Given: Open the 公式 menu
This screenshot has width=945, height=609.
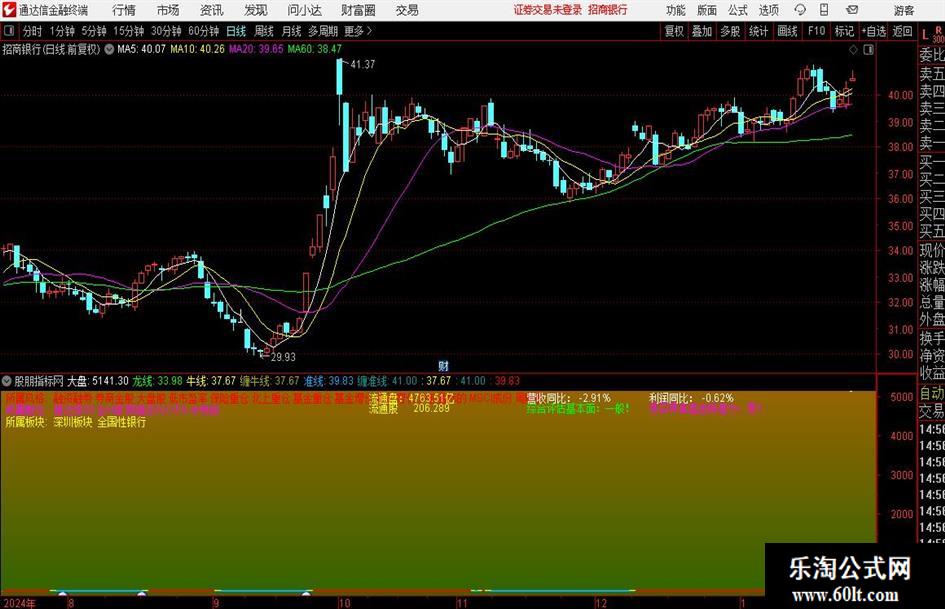Looking at the screenshot, I should [738, 10].
